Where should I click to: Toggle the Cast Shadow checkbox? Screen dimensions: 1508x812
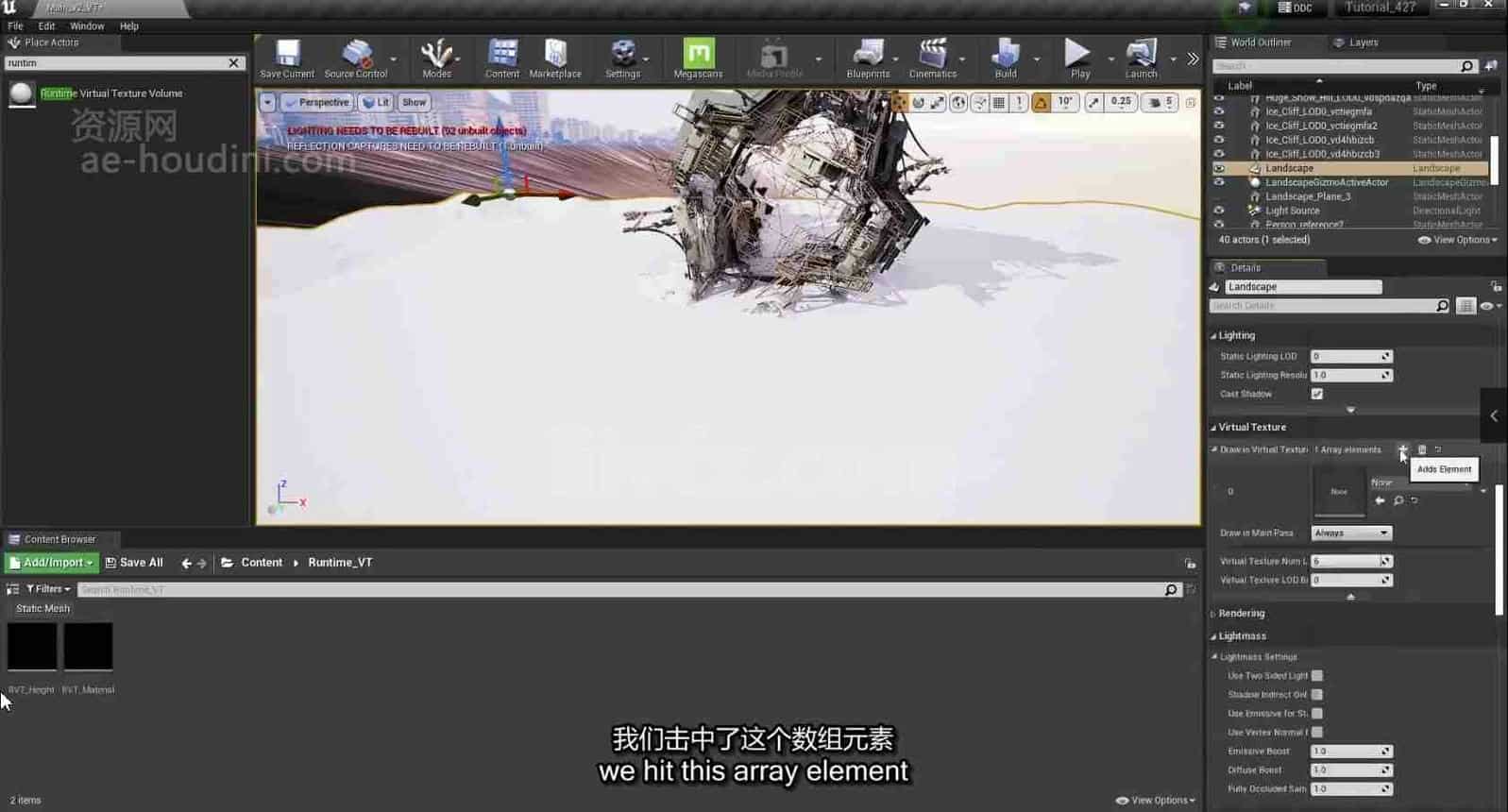coord(1317,394)
